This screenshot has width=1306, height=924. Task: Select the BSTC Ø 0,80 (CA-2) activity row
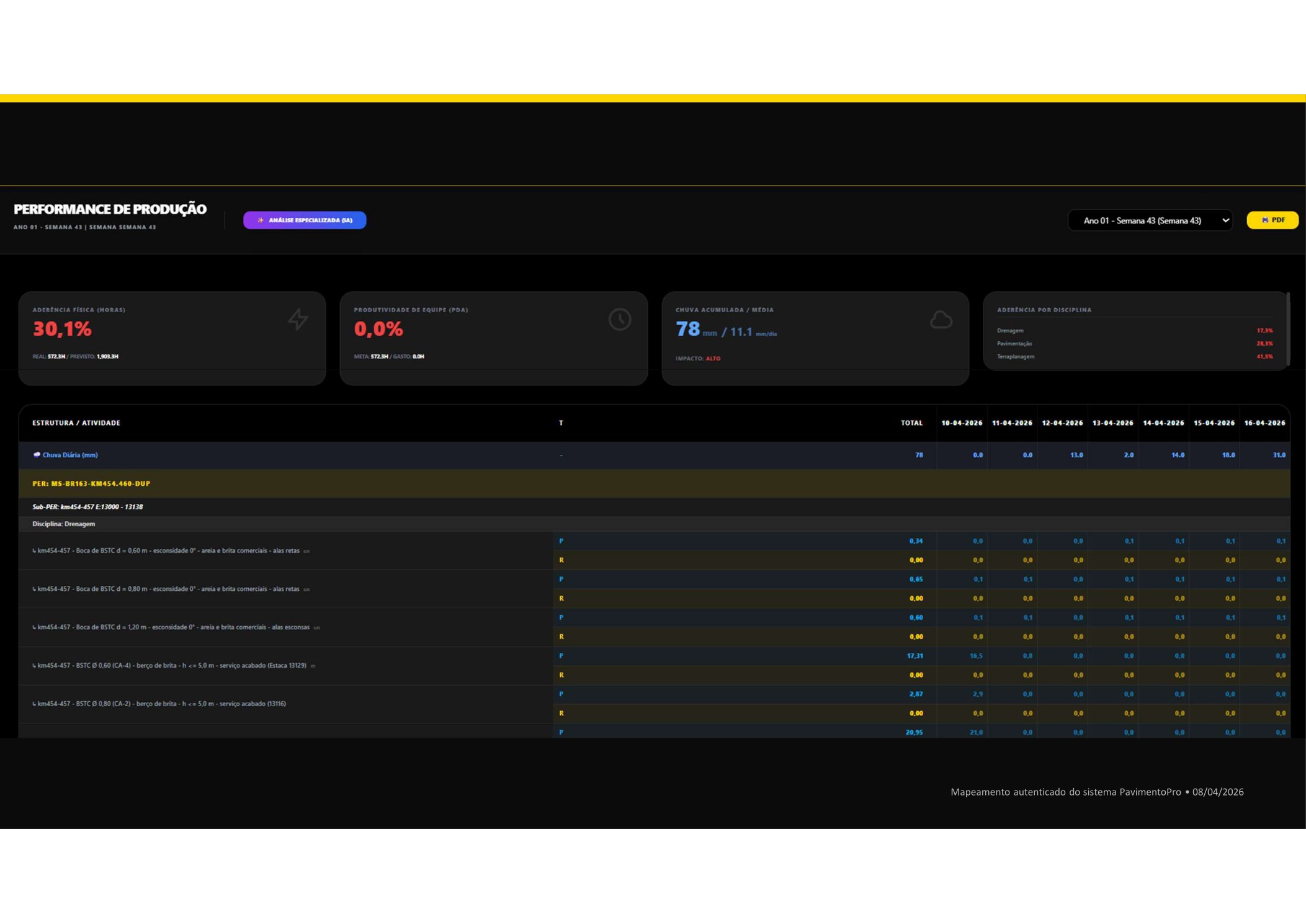tap(285, 704)
